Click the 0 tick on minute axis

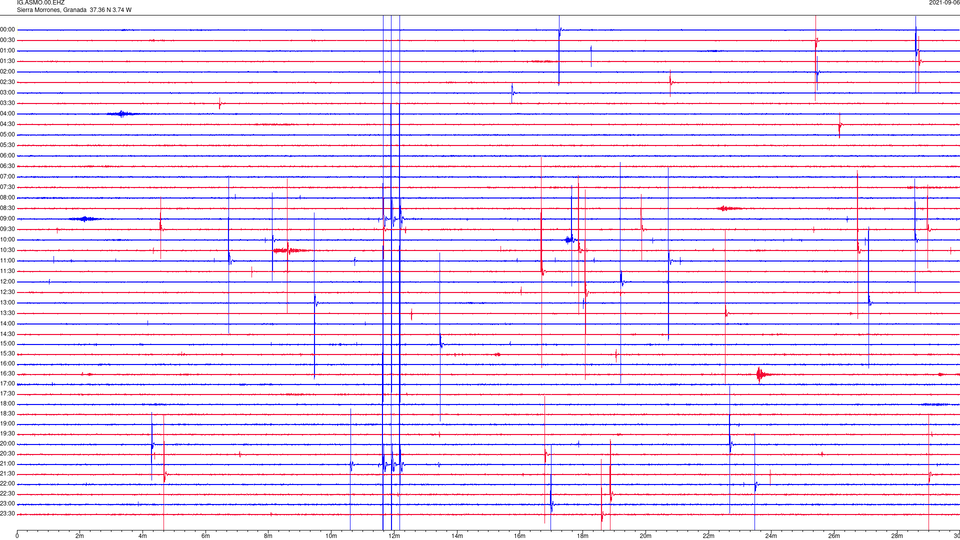17,536
